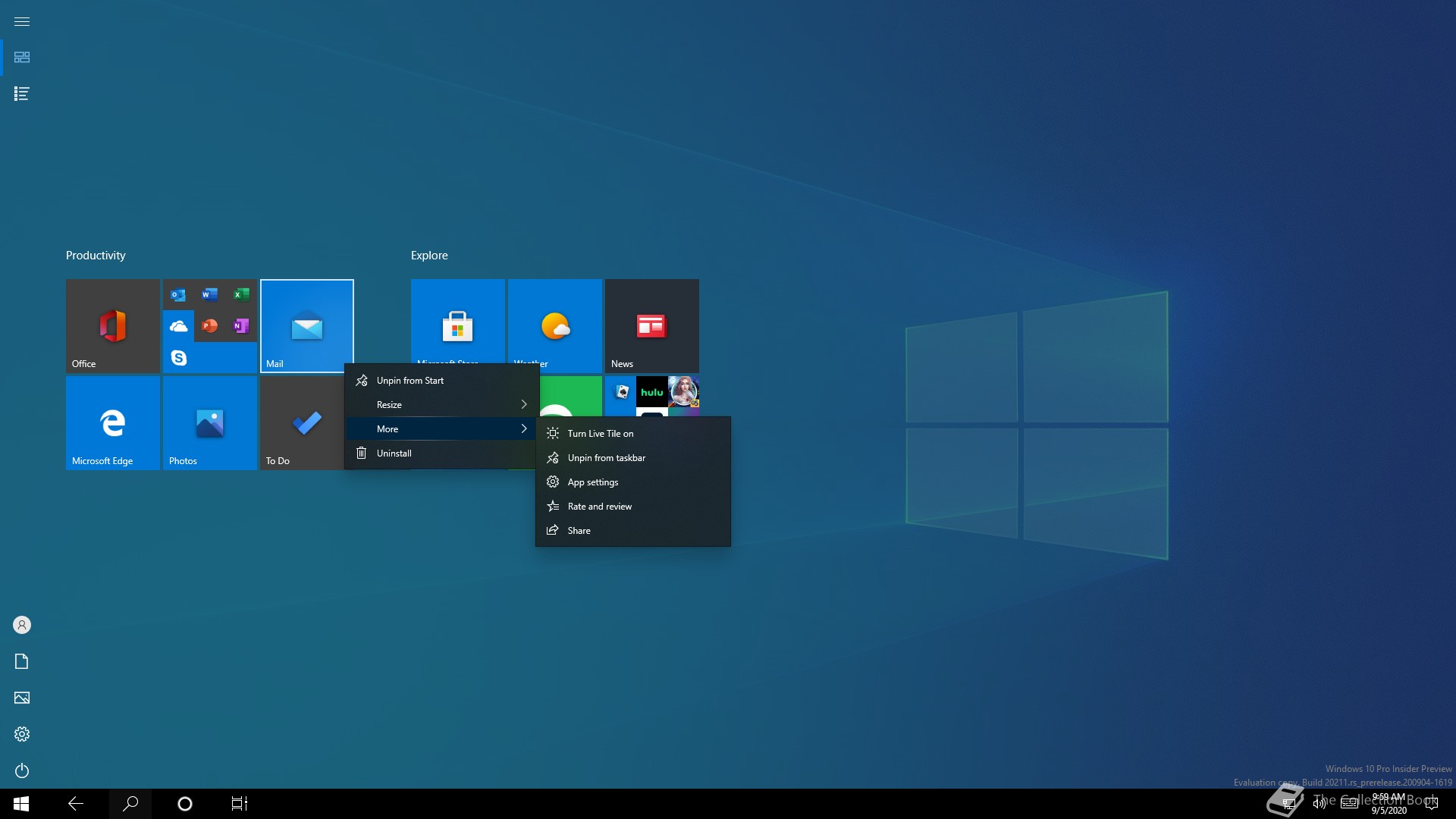Launch Outlook from the Office folder tile
1456x819 pixels.
tap(178, 295)
